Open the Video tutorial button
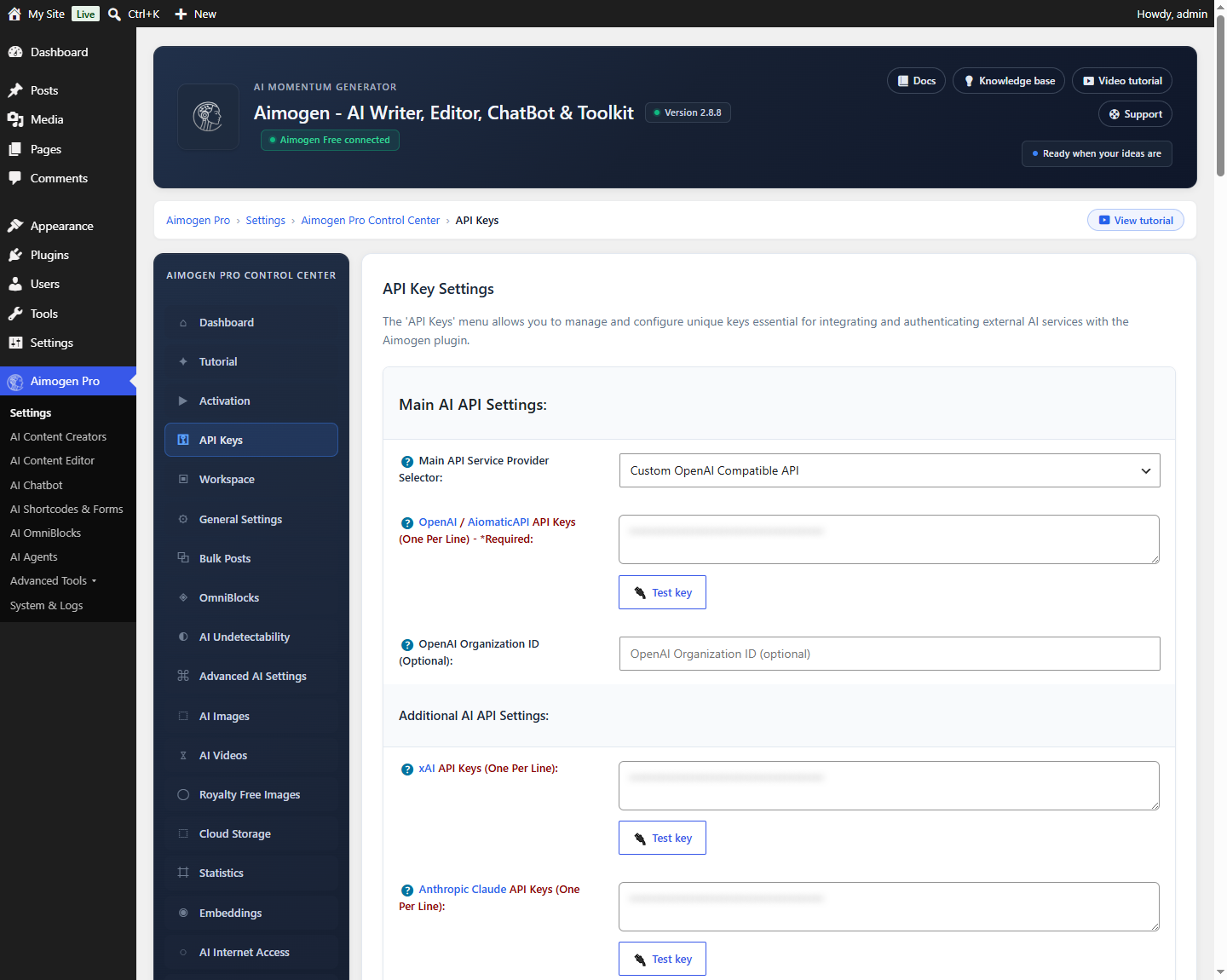 (1122, 81)
